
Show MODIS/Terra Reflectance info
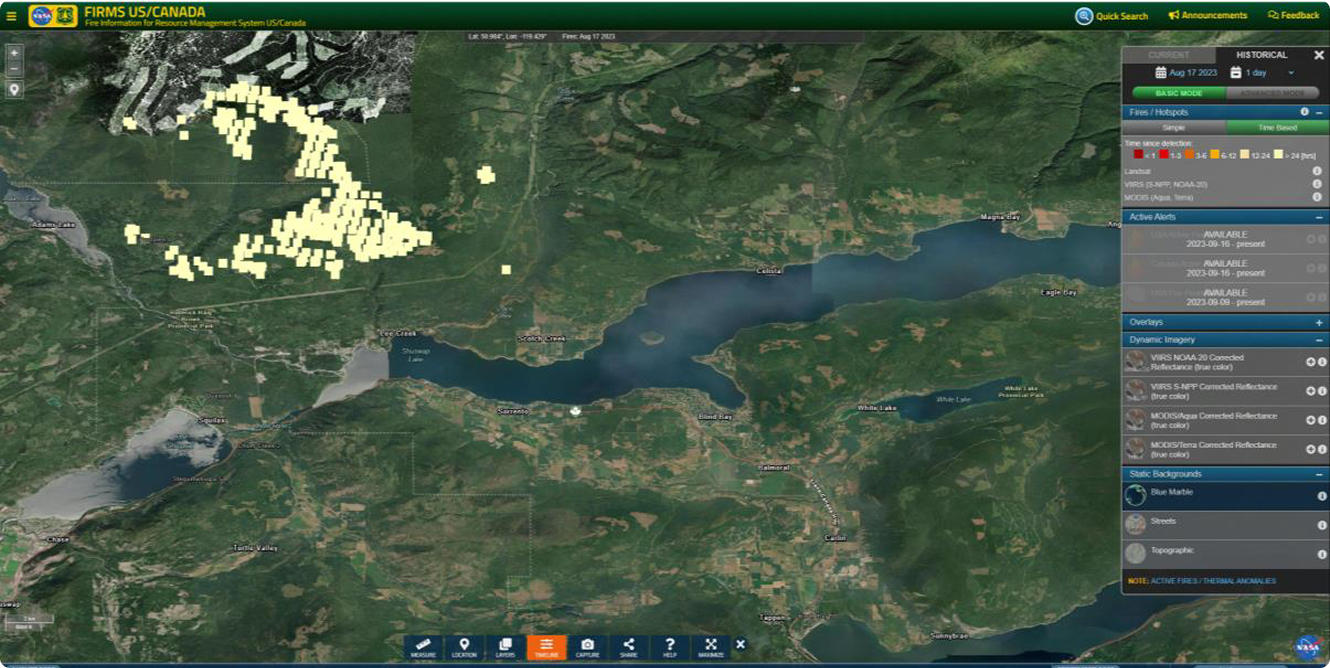(x=1321, y=449)
